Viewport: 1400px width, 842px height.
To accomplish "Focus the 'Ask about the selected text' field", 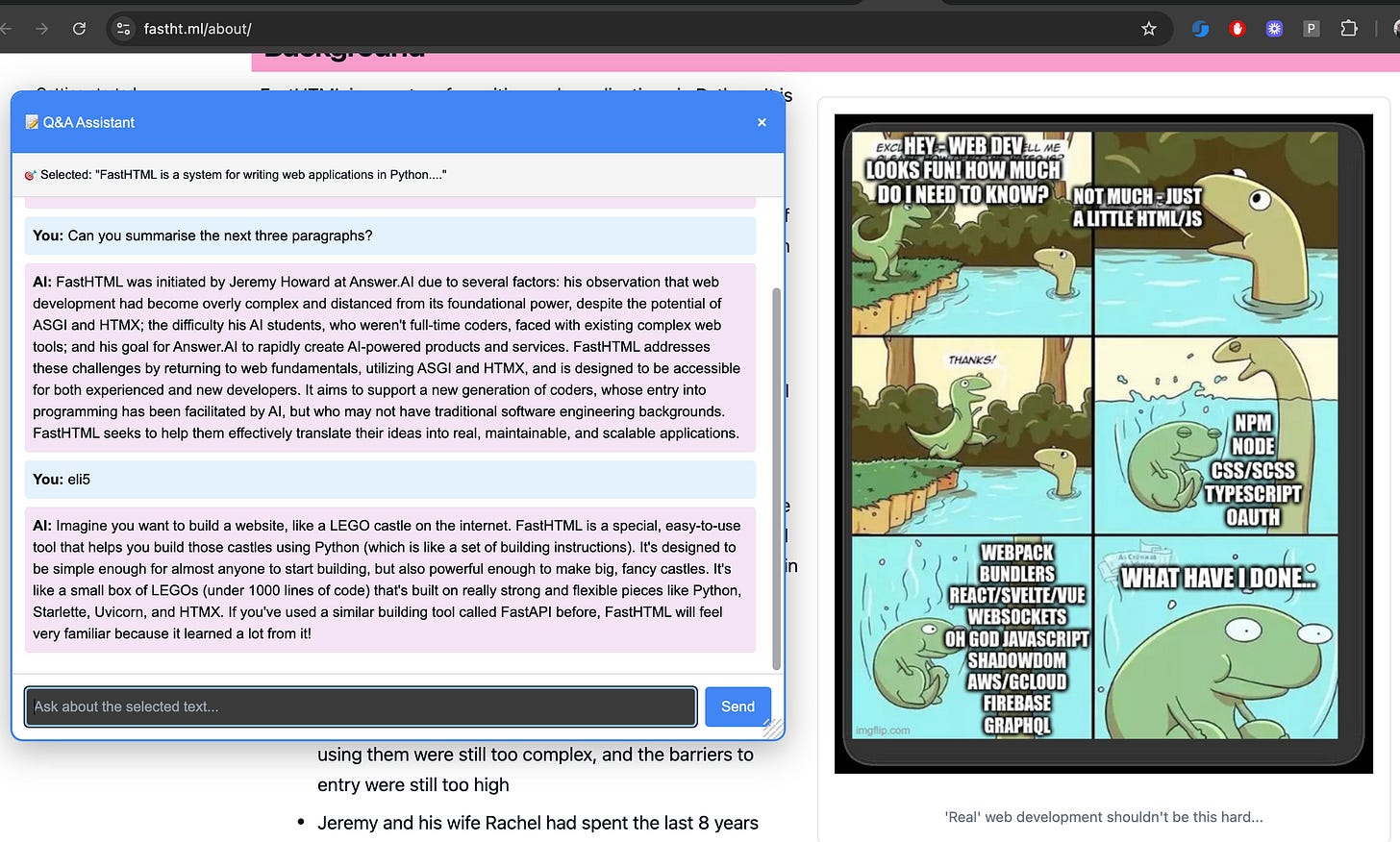I will coord(361,706).
